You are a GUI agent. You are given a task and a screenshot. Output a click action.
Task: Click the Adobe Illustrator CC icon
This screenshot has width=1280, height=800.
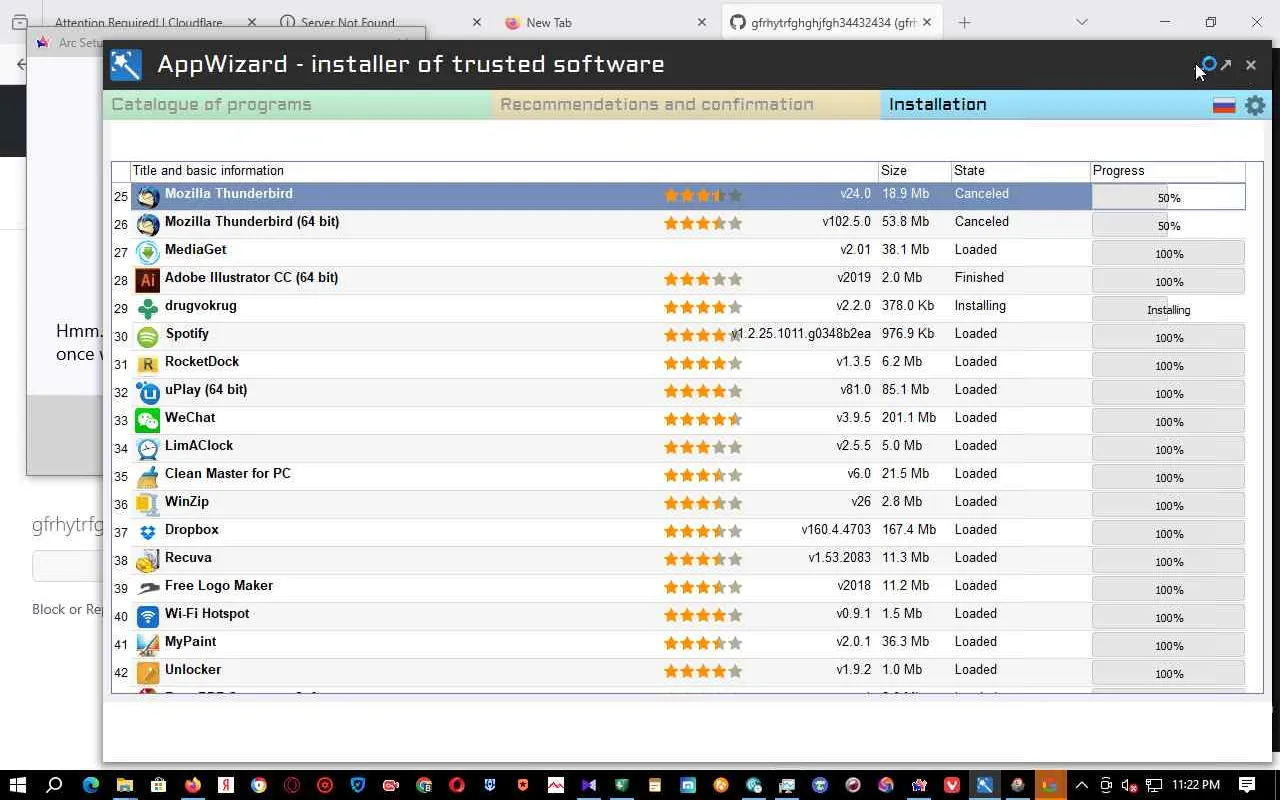click(x=148, y=280)
